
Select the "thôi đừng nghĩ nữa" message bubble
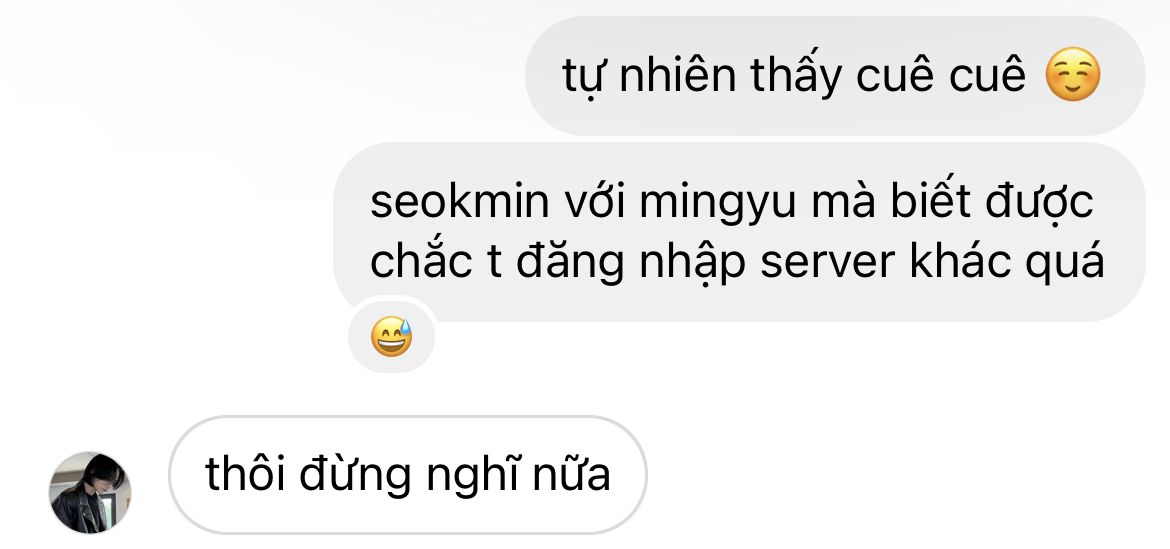[407, 474]
